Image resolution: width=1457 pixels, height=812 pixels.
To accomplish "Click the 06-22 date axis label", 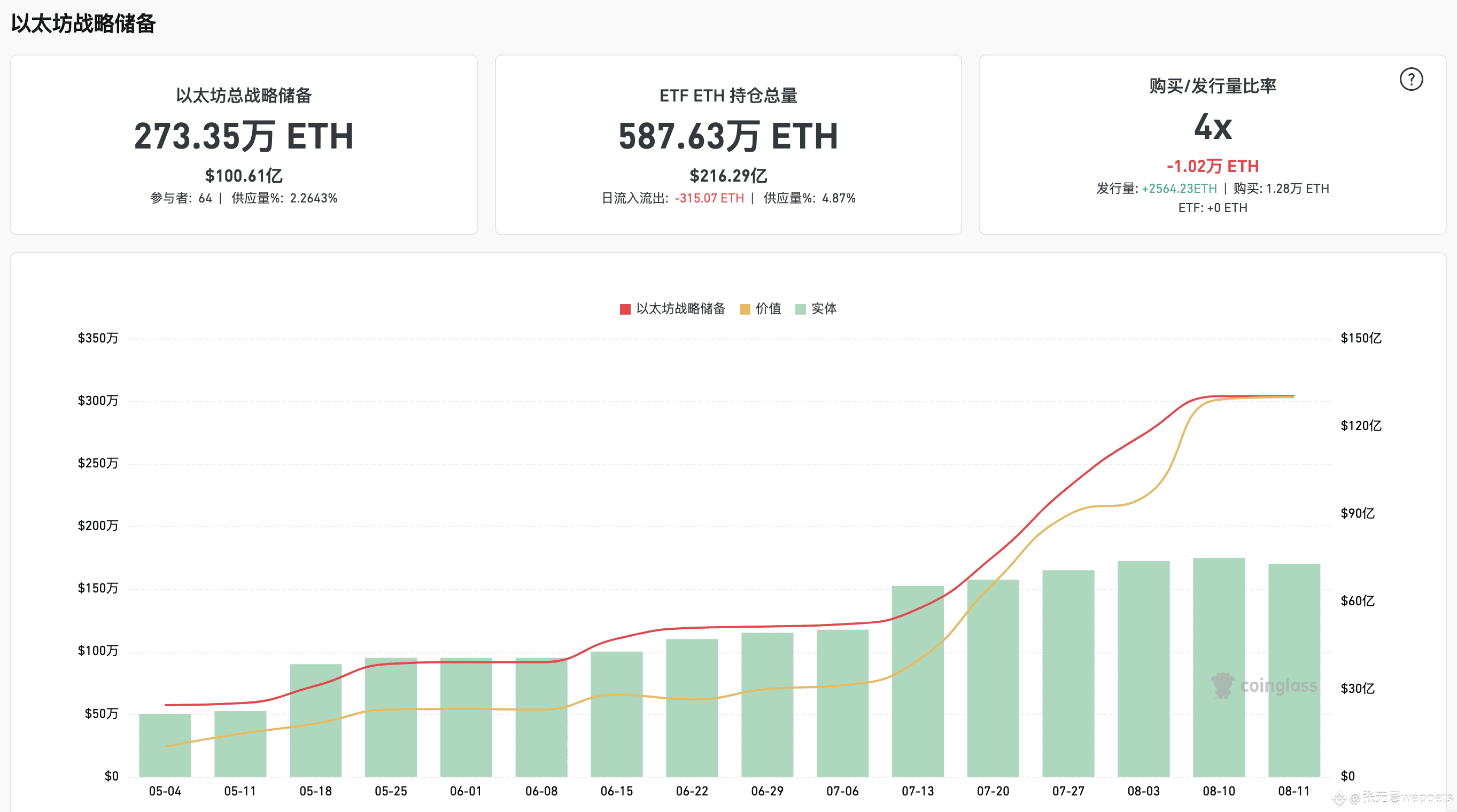I will (692, 792).
